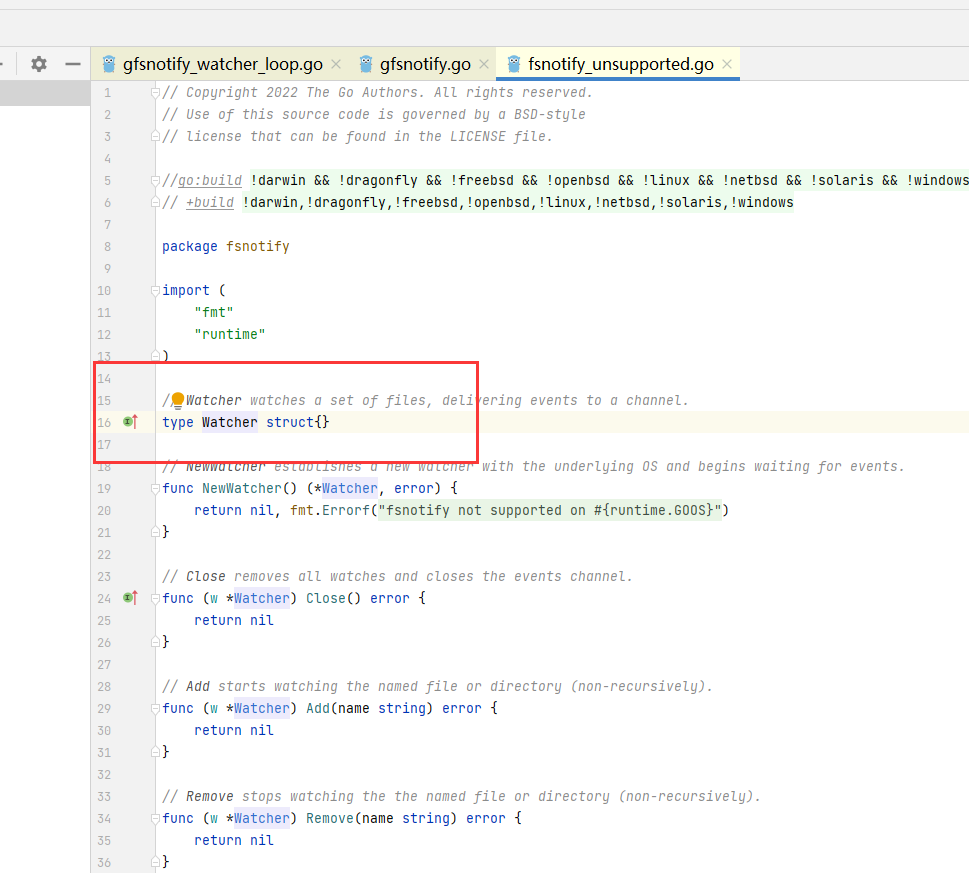Toggle the fold marker on line 6
This screenshot has width=969, height=873.
[x=155, y=203]
